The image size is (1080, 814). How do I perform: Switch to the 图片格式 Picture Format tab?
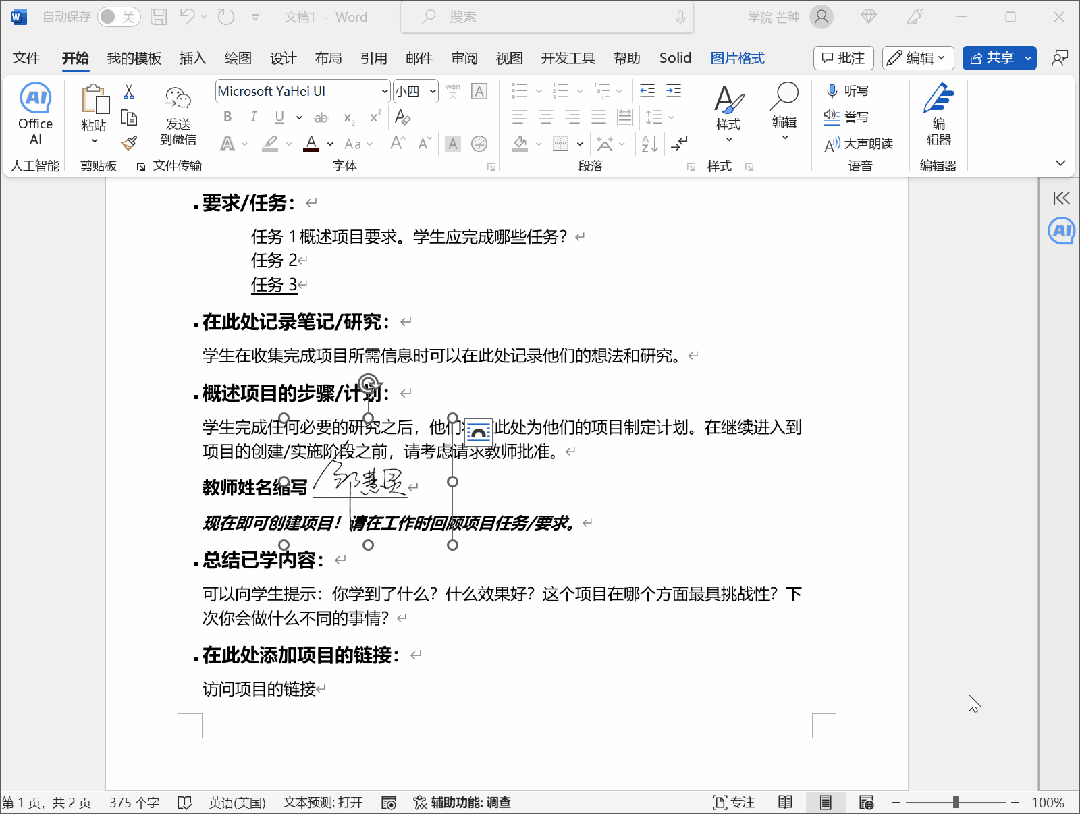click(x=737, y=59)
